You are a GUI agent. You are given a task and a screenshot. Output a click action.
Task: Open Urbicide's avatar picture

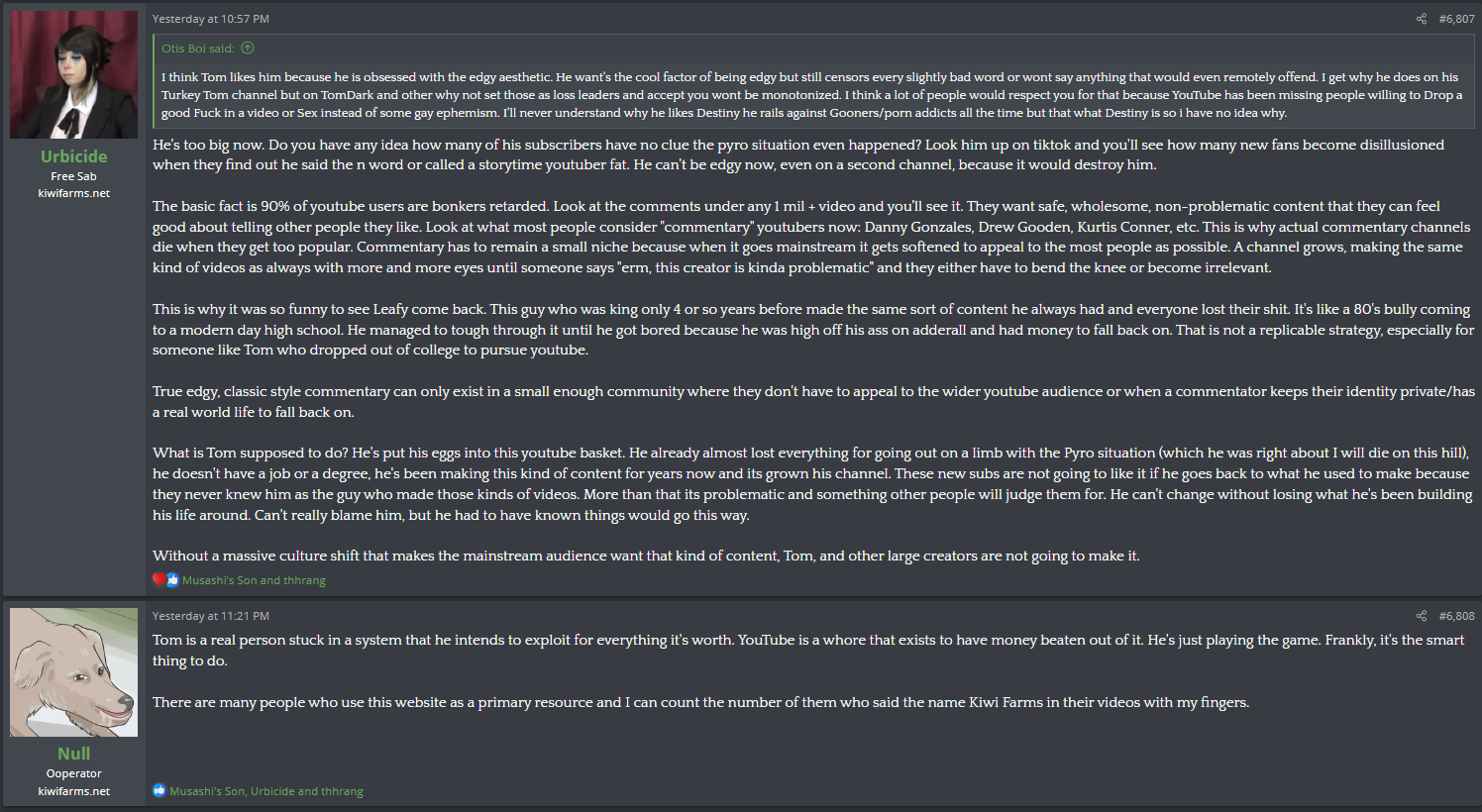pos(74,75)
